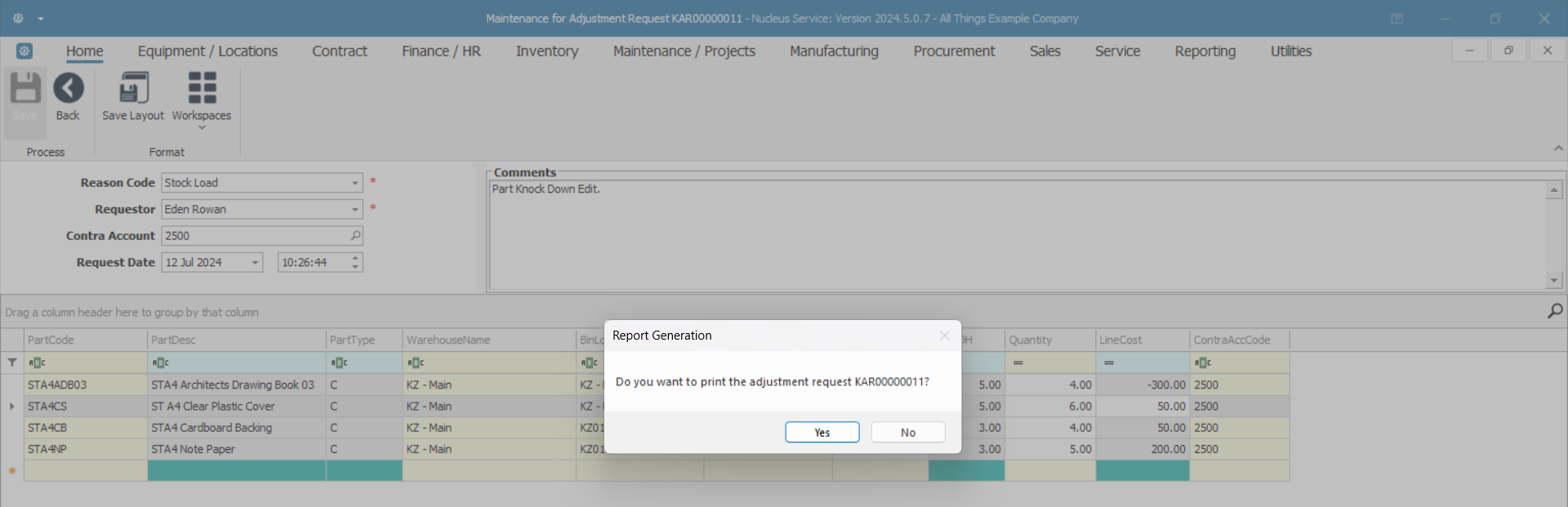Screen dimensions: 1568x507
Task: Click Yes to print the adjustment request
Action: coord(822,432)
